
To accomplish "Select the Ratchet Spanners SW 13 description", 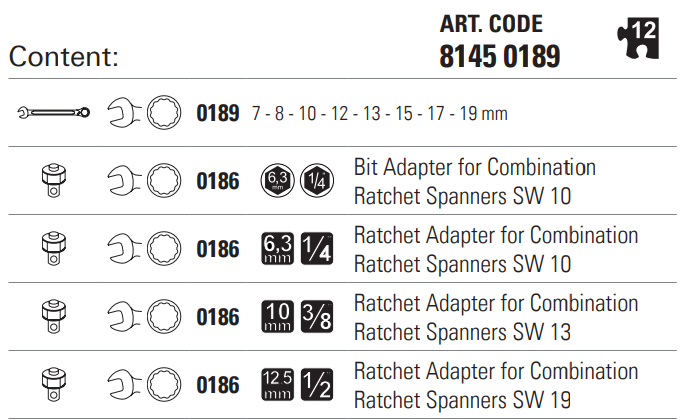I will [x=463, y=331].
